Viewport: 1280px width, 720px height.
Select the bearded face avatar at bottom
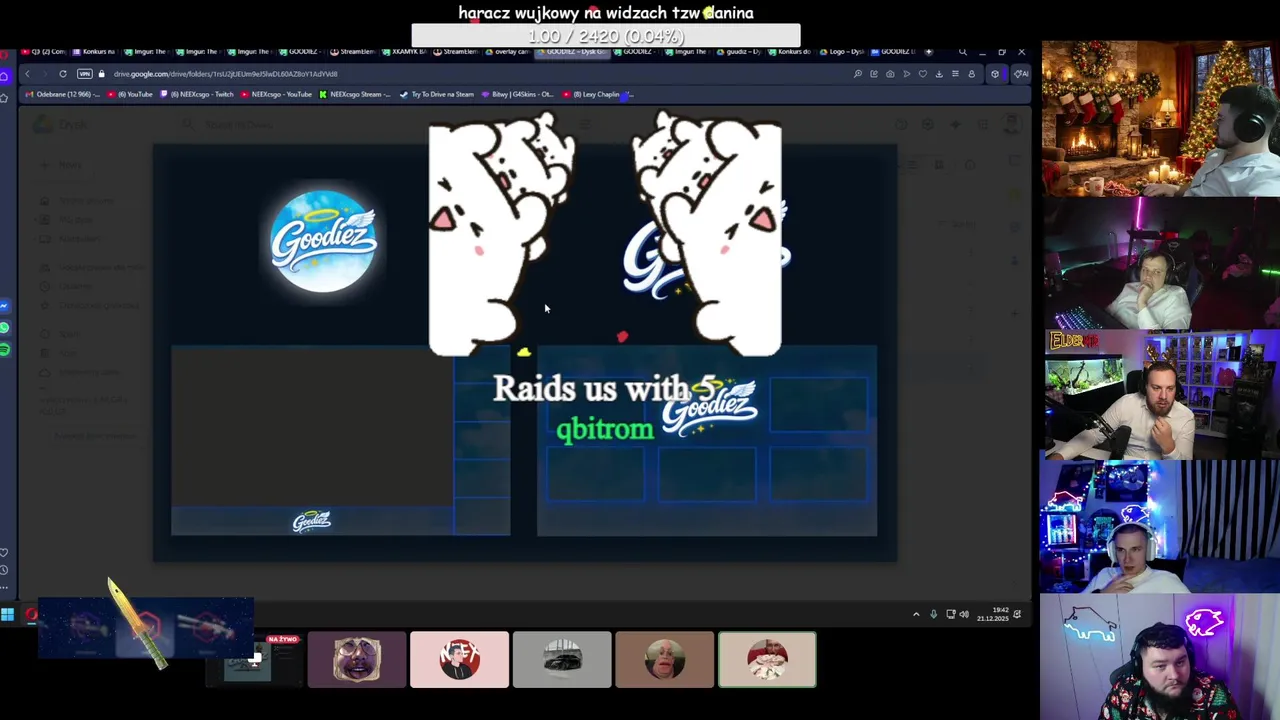pos(357,659)
